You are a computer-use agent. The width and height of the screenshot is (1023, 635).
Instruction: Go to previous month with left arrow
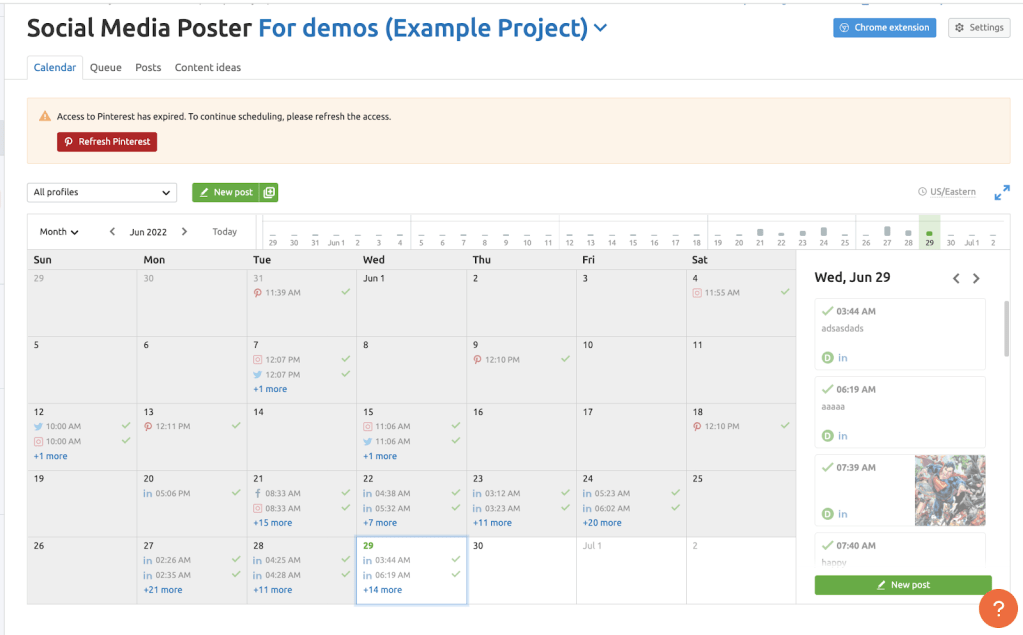pyautogui.click(x=112, y=232)
